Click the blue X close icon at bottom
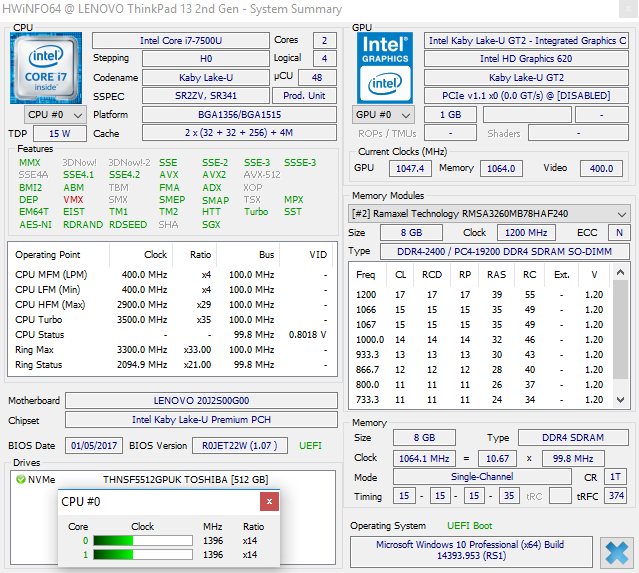The width and height of the screenshot is (639, 573). pyautogui.click(x=617, y=553)
